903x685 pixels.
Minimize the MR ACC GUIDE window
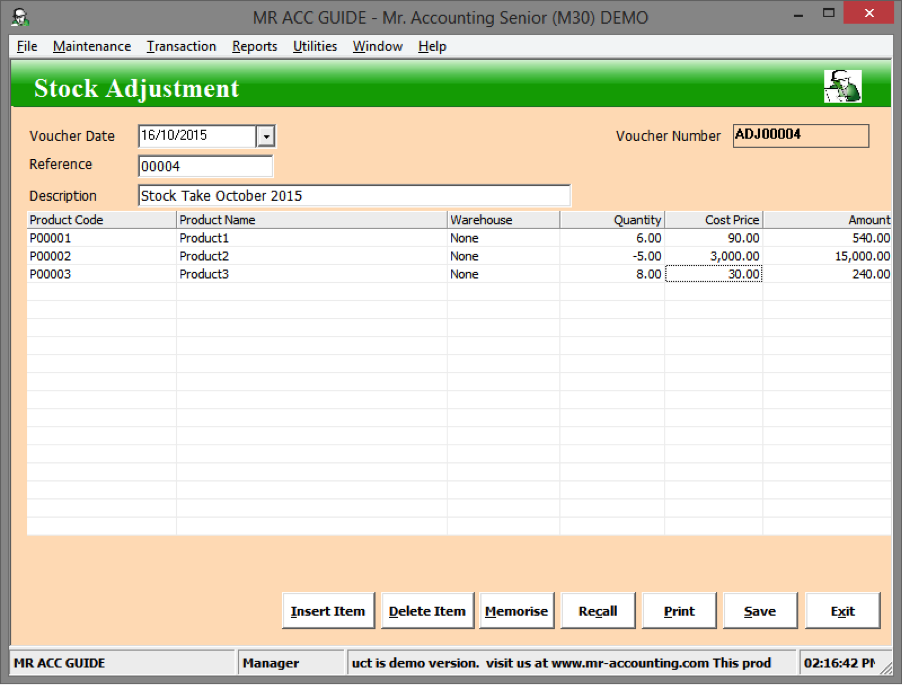pos(798,15)
